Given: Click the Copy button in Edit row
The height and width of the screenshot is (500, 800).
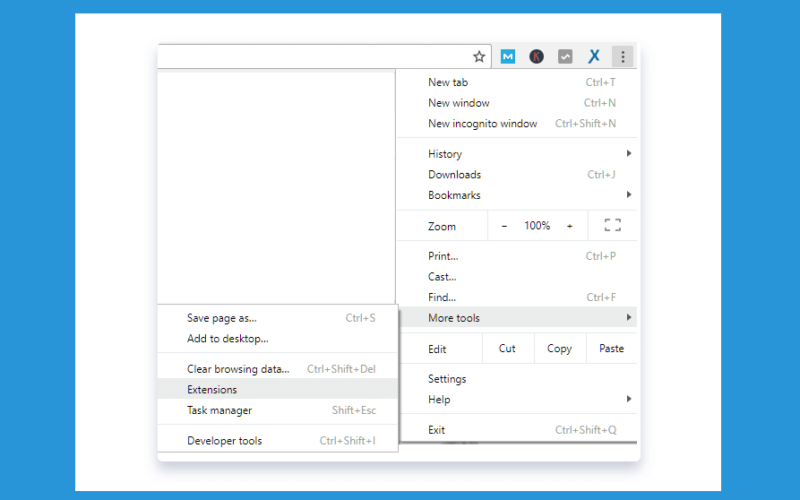Looking at the screenshot, I should click(559, 348).
